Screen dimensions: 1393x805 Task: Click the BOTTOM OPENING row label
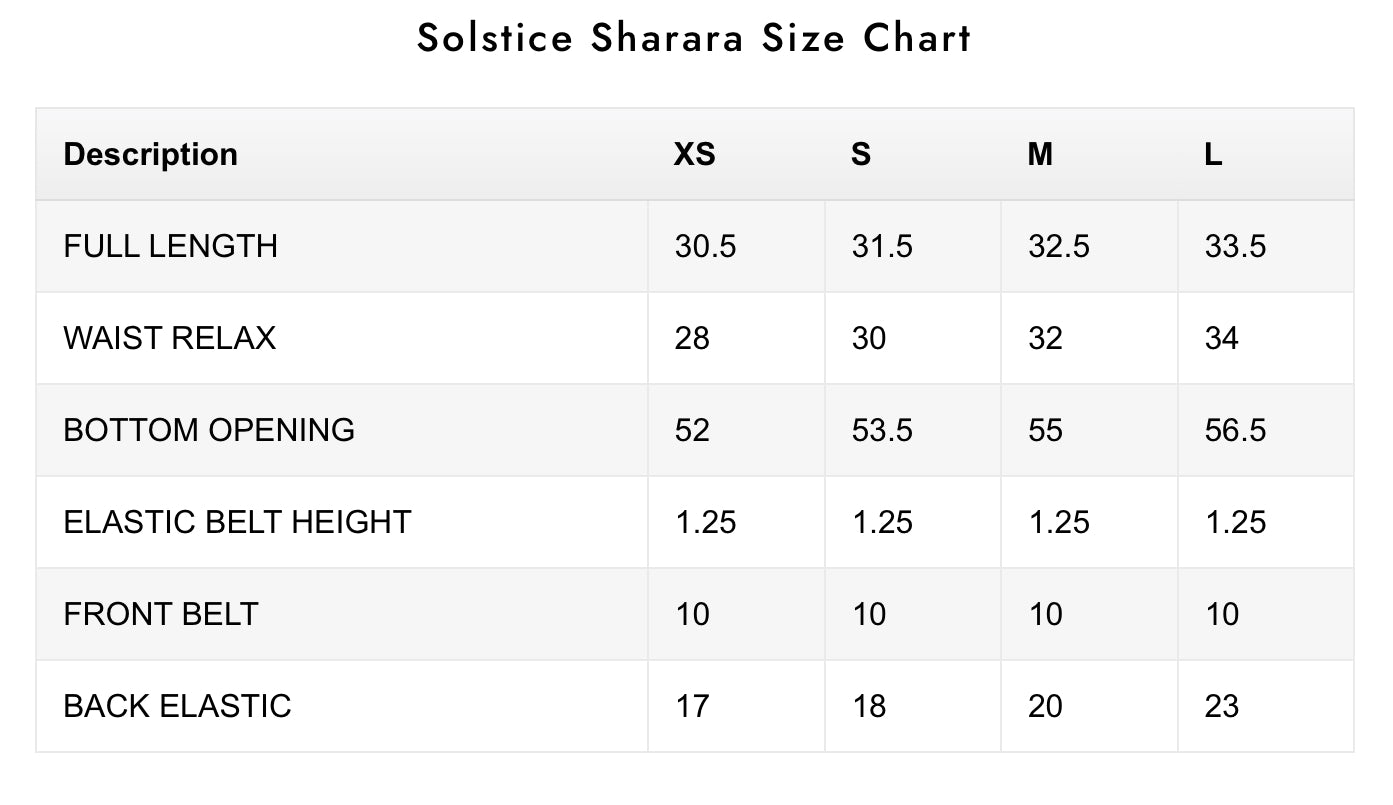pos(209,430)
